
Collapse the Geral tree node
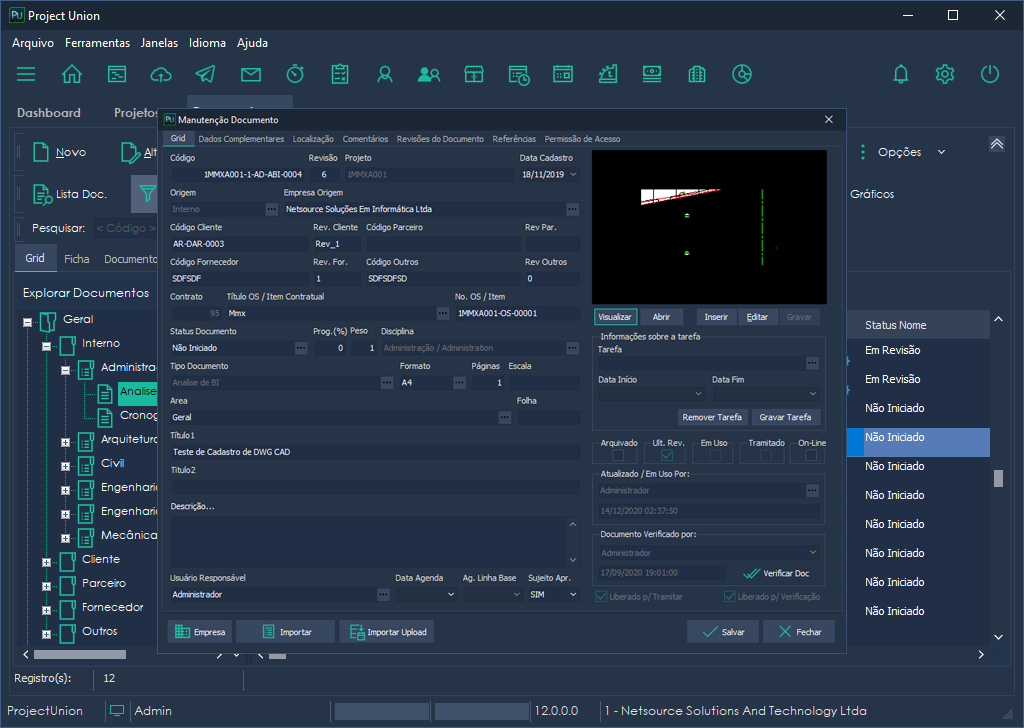pyautogui.click(x=28, y=321)
